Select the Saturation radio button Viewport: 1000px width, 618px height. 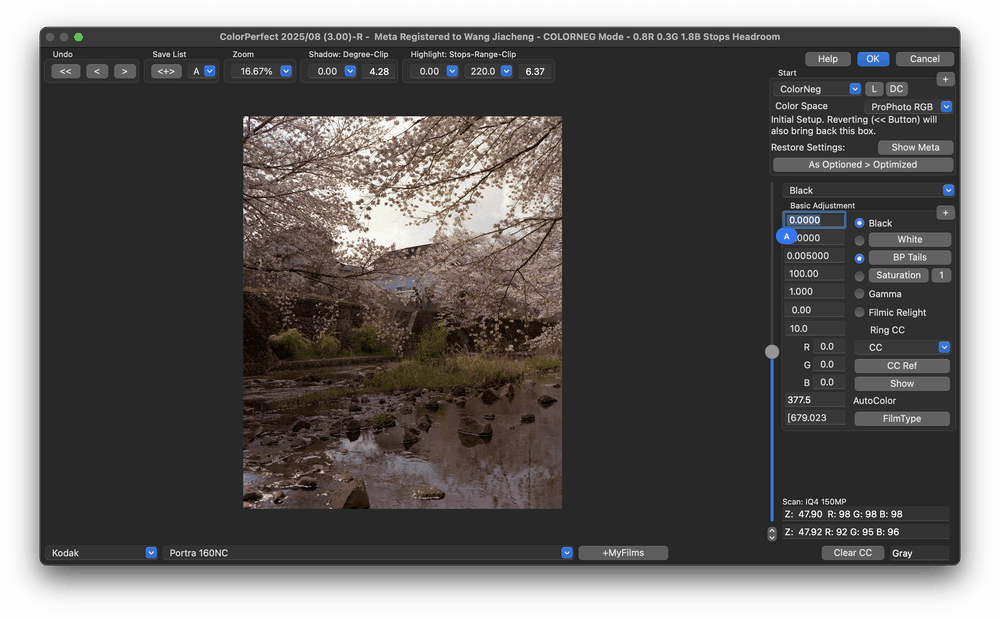point(859,276)
